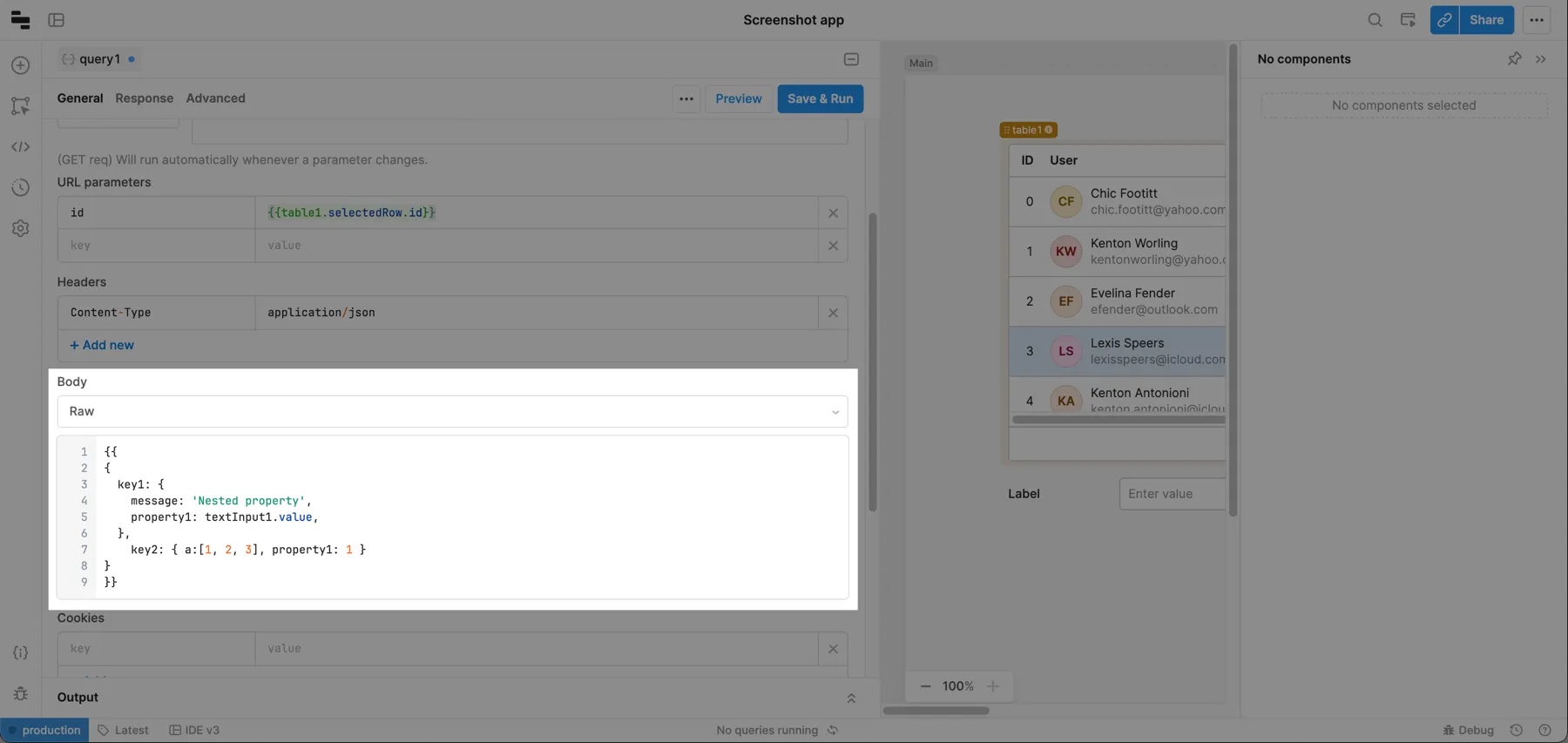Click the Cookies key field

point(157,649)
